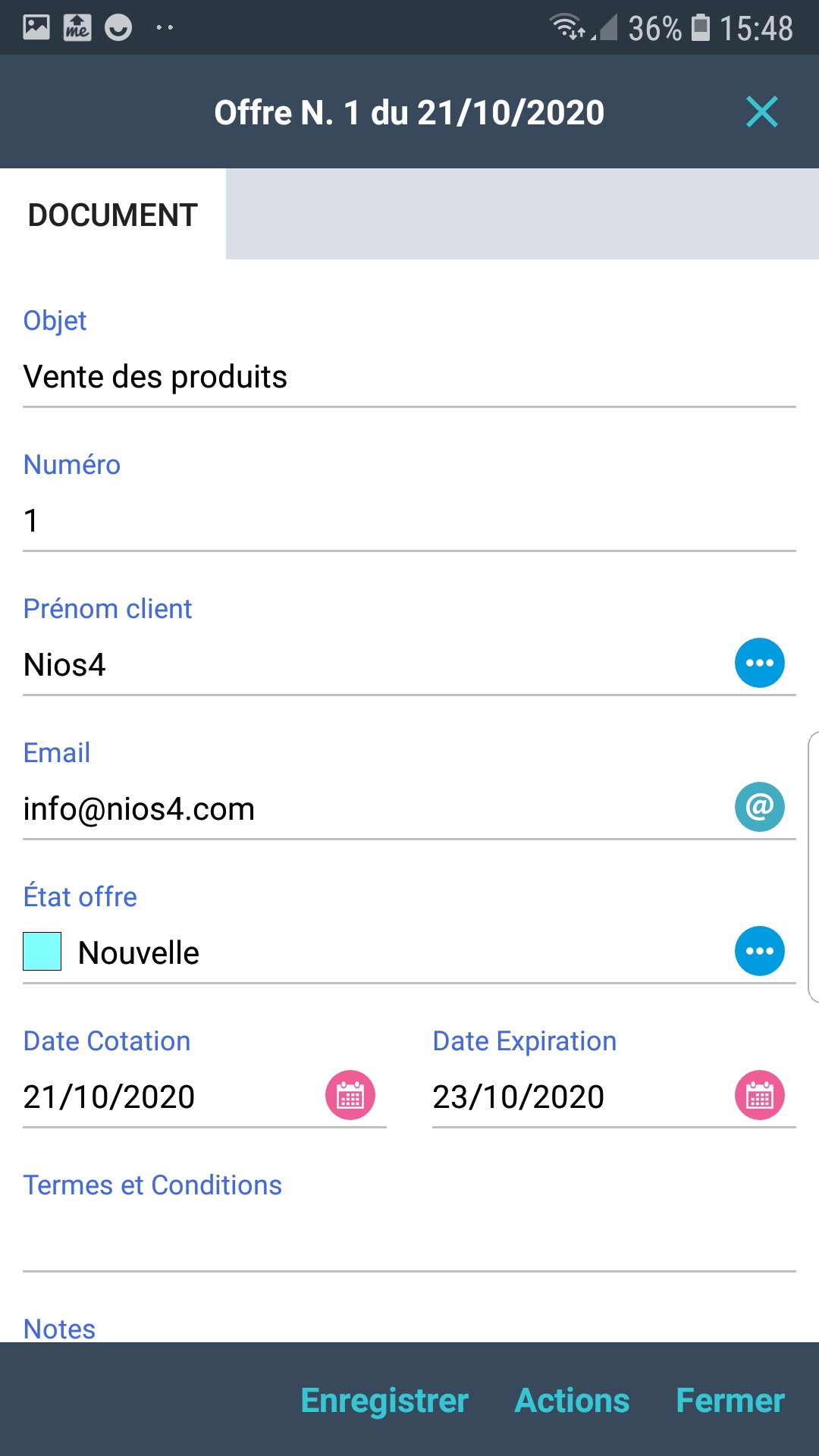Select the DOCUMENT tab
This screenshot has width=819, height=1456.
pos(113,215)
